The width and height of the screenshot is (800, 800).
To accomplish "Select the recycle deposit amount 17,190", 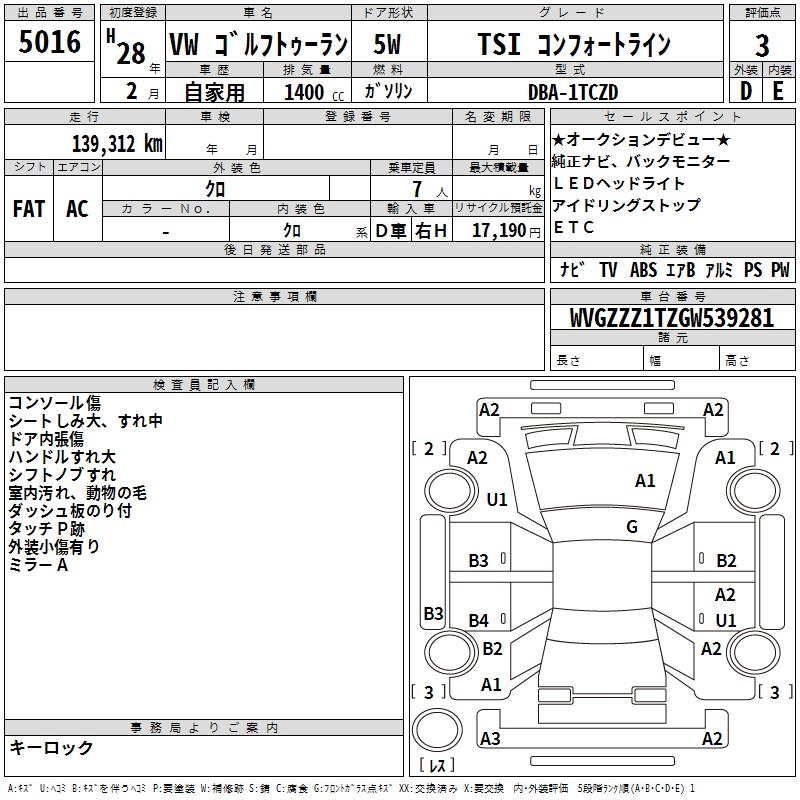I will [x=498, y=231].
